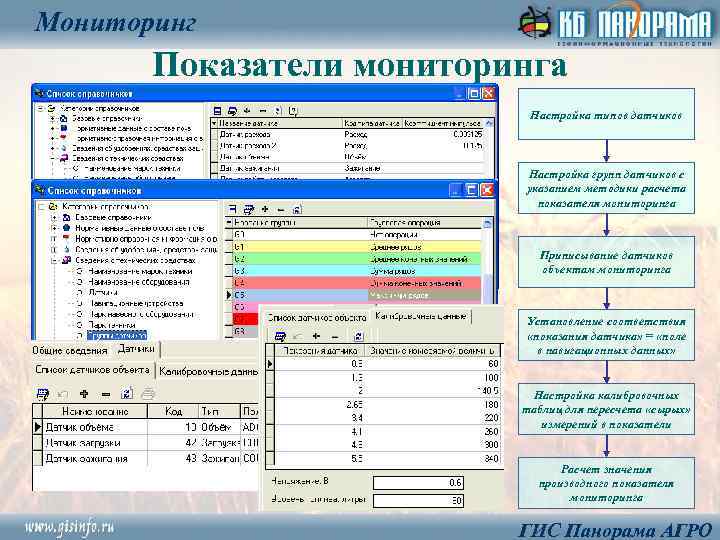Click the delete (minus) icon in the lower Список справочников window toolbar
The width and height of the screenshot is (720, 540).
(281, 209)
